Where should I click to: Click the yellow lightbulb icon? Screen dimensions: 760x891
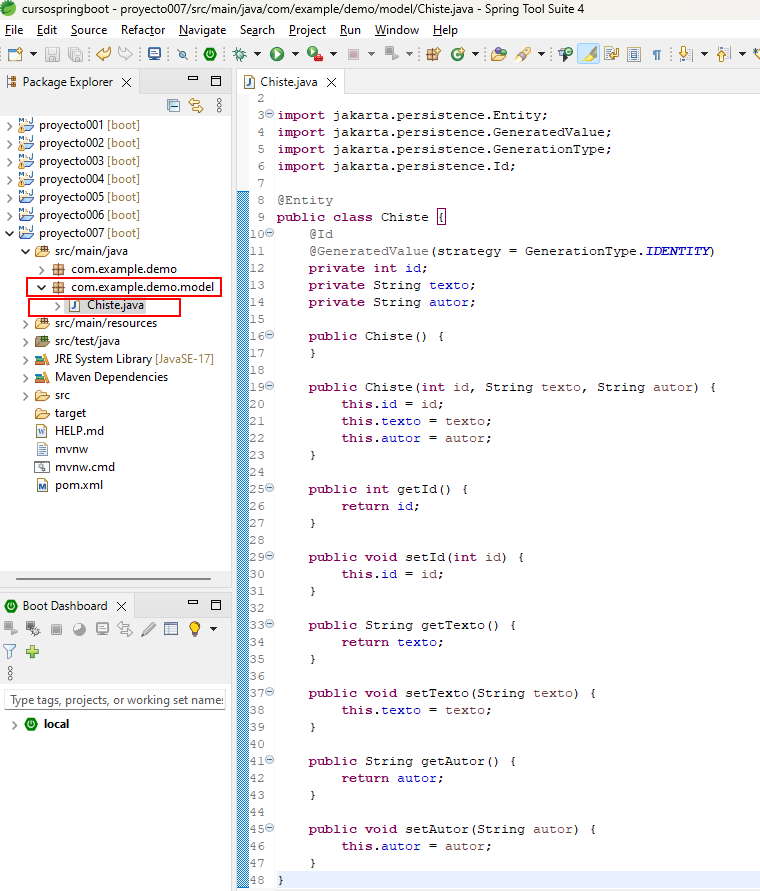[194, 628]
